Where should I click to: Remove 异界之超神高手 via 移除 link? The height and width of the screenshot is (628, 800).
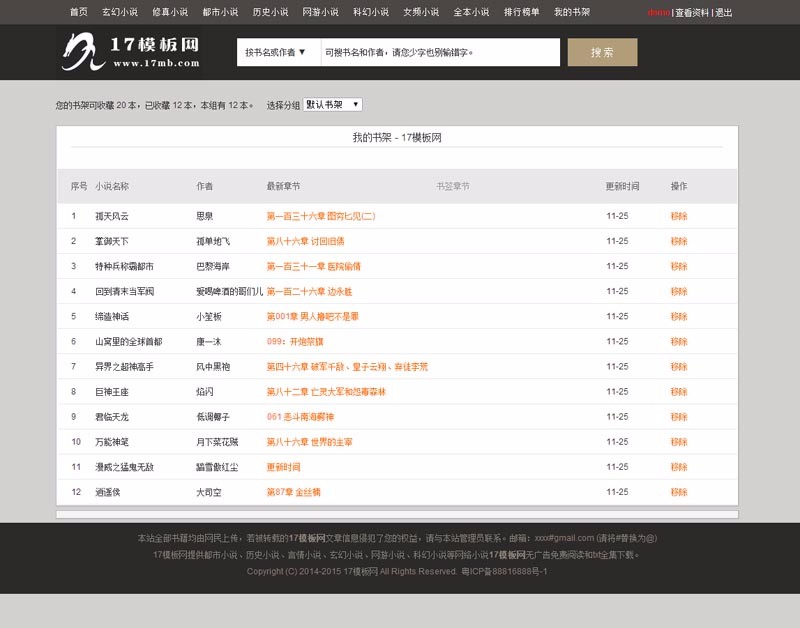pos(679,366)
